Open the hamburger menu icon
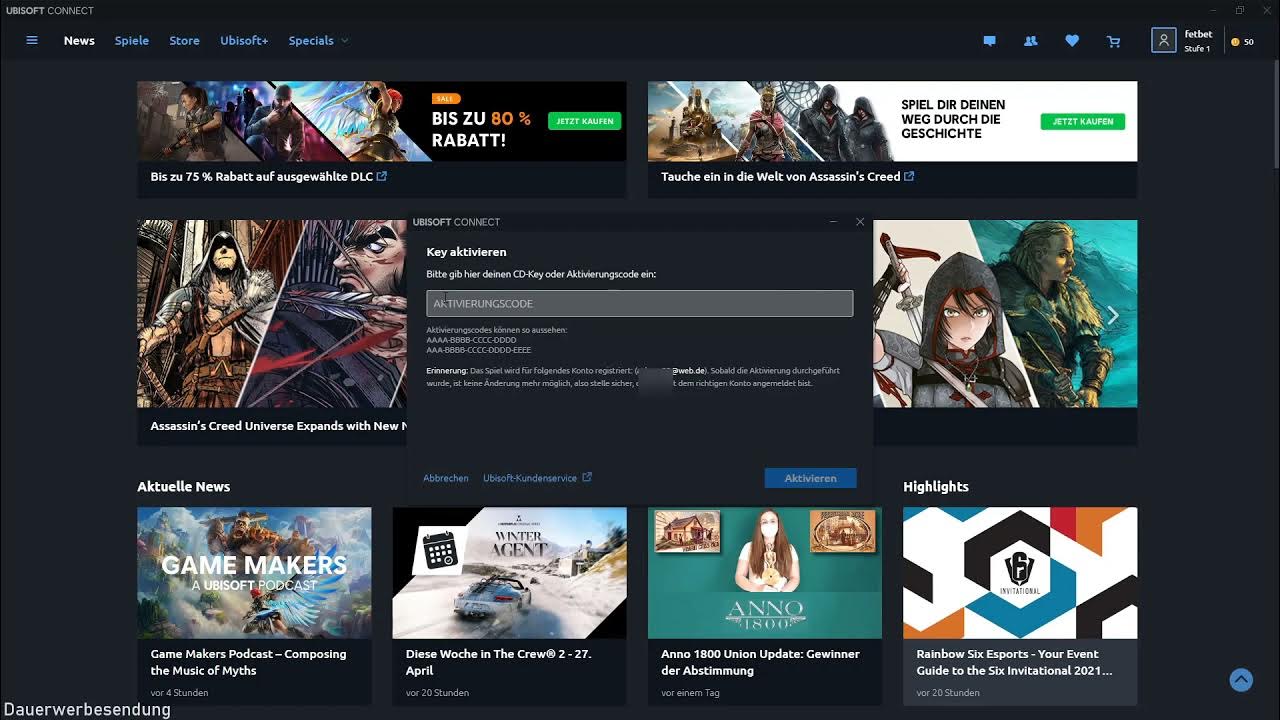The width and height of the screenshot is (1280, 720). (x=32, y=41)
